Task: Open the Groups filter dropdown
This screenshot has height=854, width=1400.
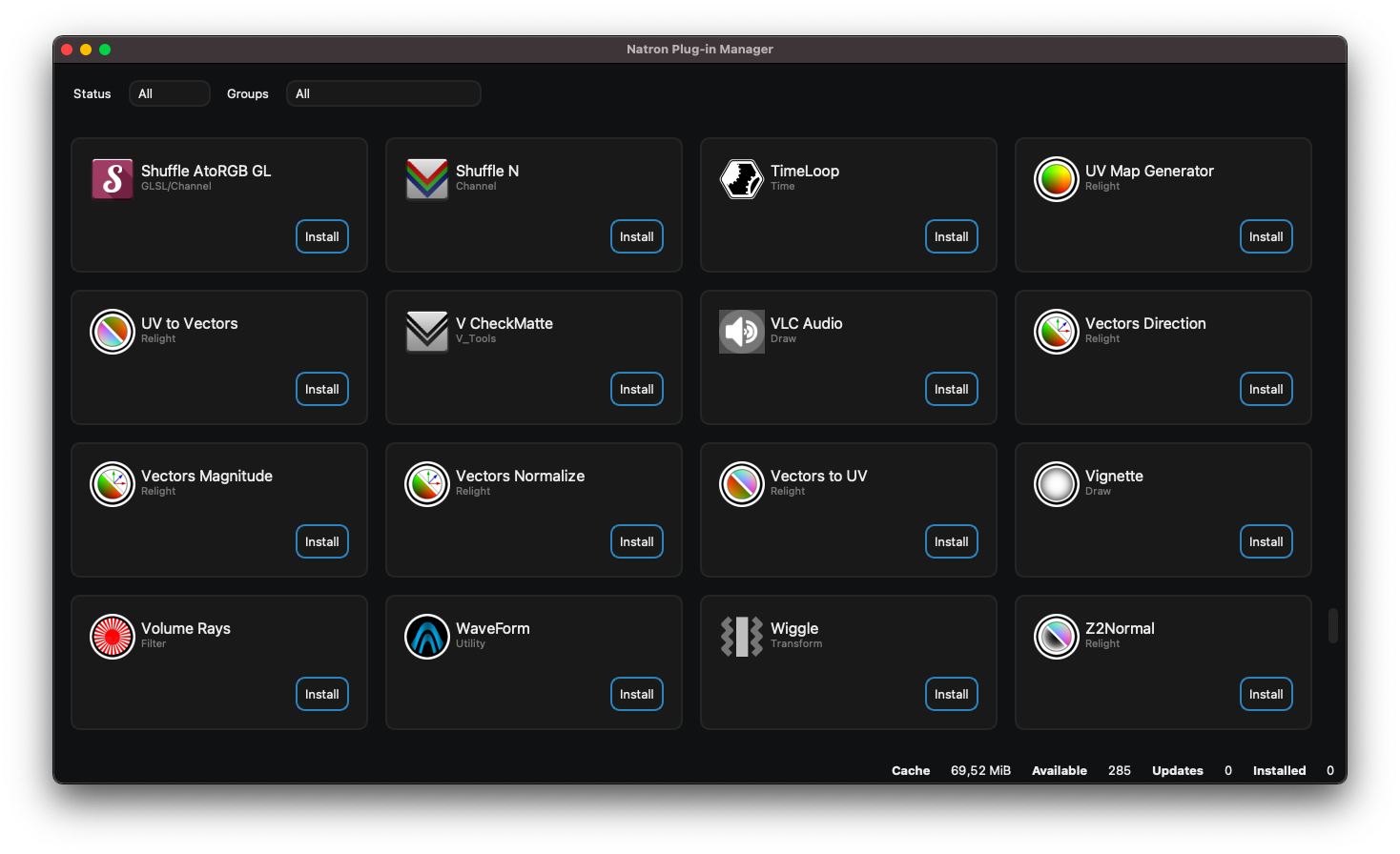Action: point(383,93)
